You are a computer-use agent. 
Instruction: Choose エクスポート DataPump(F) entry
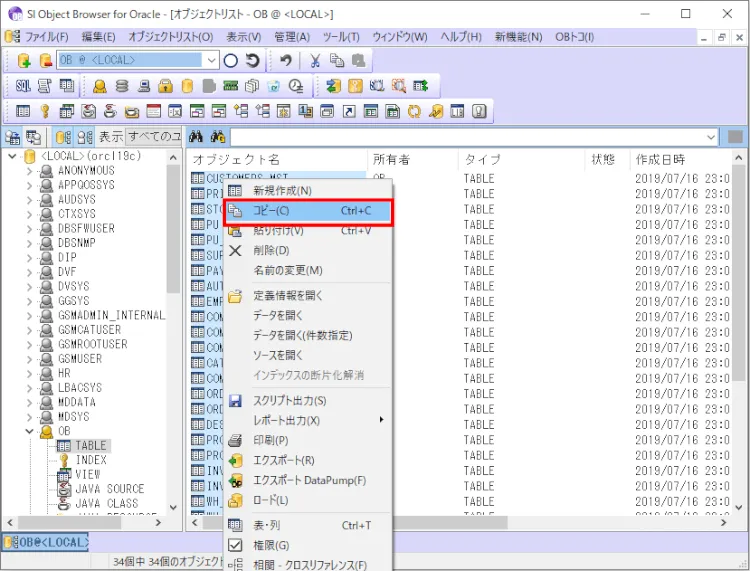[309, 480]
